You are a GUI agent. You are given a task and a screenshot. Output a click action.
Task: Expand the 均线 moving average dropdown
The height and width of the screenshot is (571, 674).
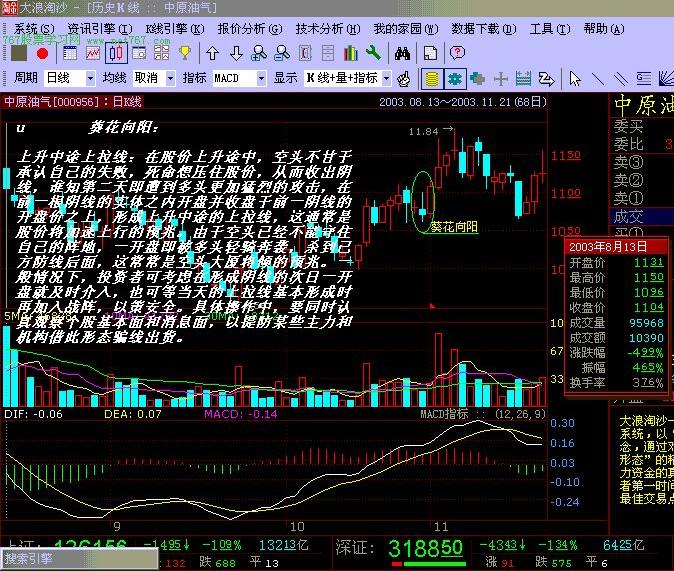(x=171, y=79)
